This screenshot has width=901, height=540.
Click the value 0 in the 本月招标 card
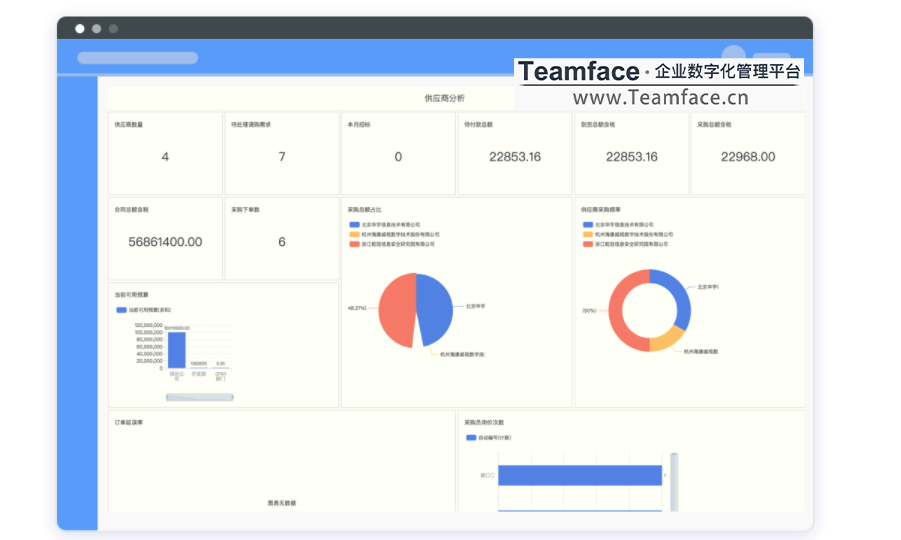pyautogui.click(x=398, y=157)
